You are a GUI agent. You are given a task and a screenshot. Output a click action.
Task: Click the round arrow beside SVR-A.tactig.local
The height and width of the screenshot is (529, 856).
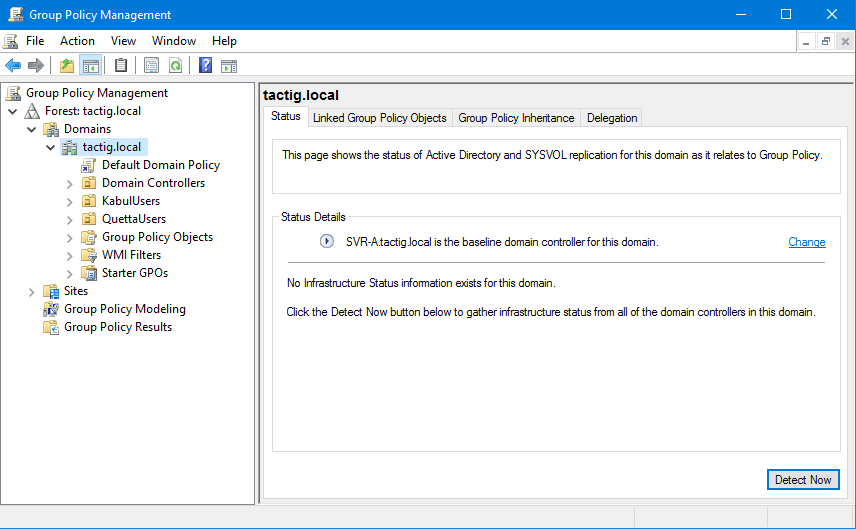326,241
